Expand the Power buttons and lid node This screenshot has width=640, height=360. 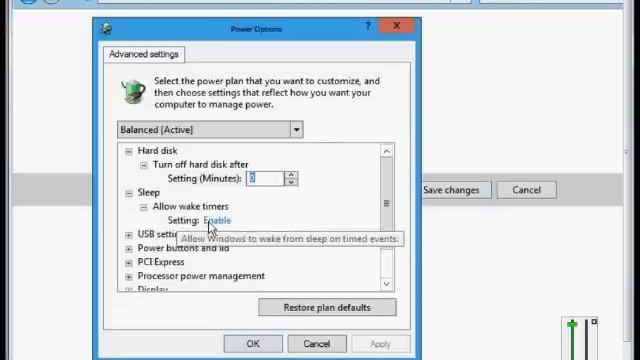pos(129,249)
